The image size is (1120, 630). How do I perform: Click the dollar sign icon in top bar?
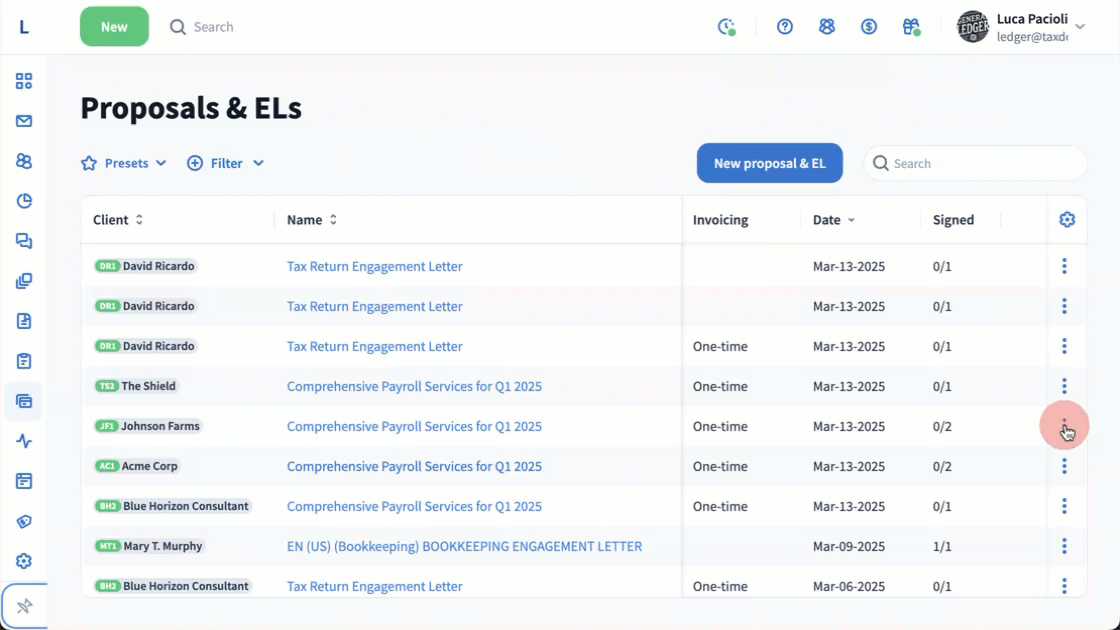click(869, 27)
